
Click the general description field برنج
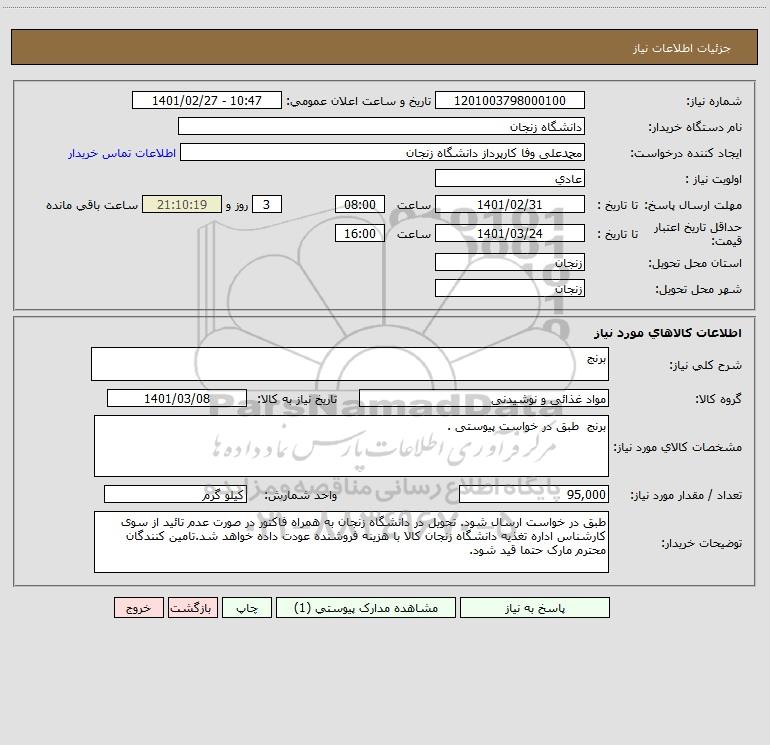350,364
